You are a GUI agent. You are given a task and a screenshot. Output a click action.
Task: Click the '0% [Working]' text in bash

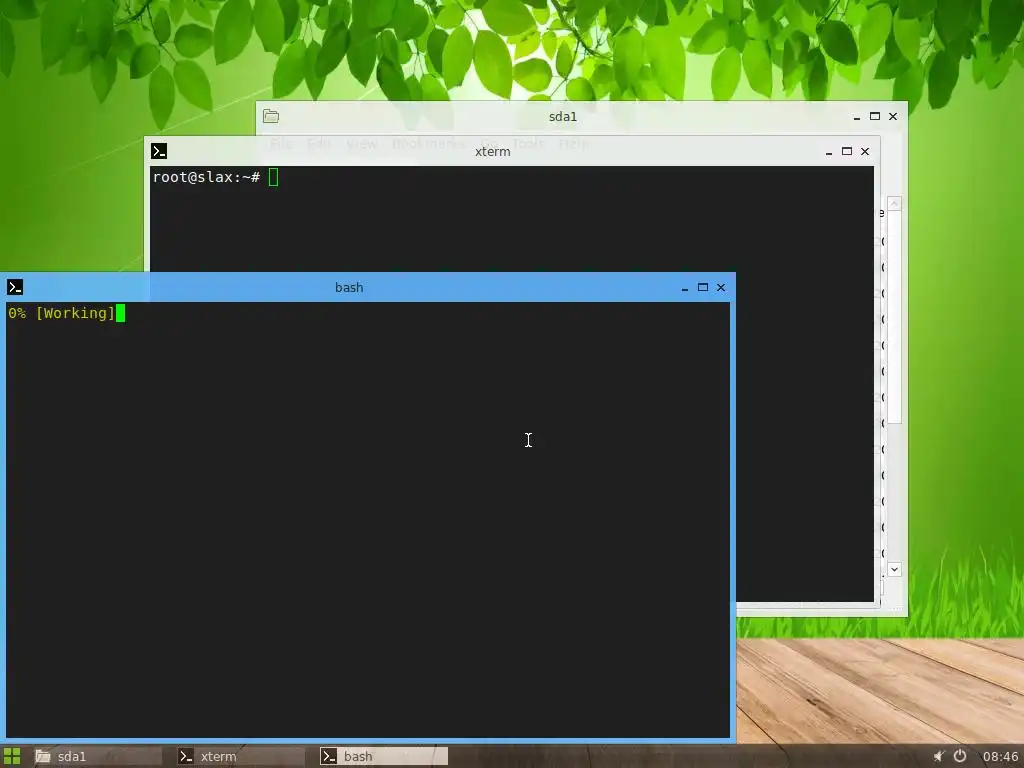coord(62,313)
